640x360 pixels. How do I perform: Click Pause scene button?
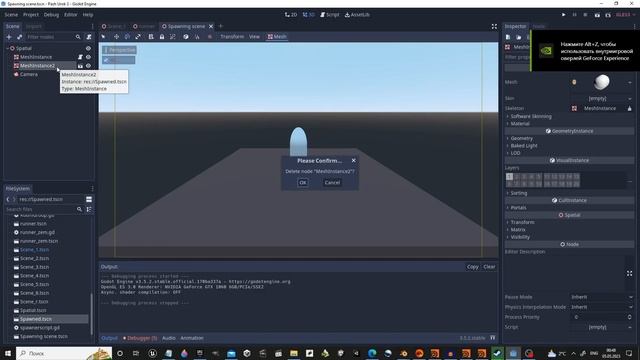(x=574, y=15)
